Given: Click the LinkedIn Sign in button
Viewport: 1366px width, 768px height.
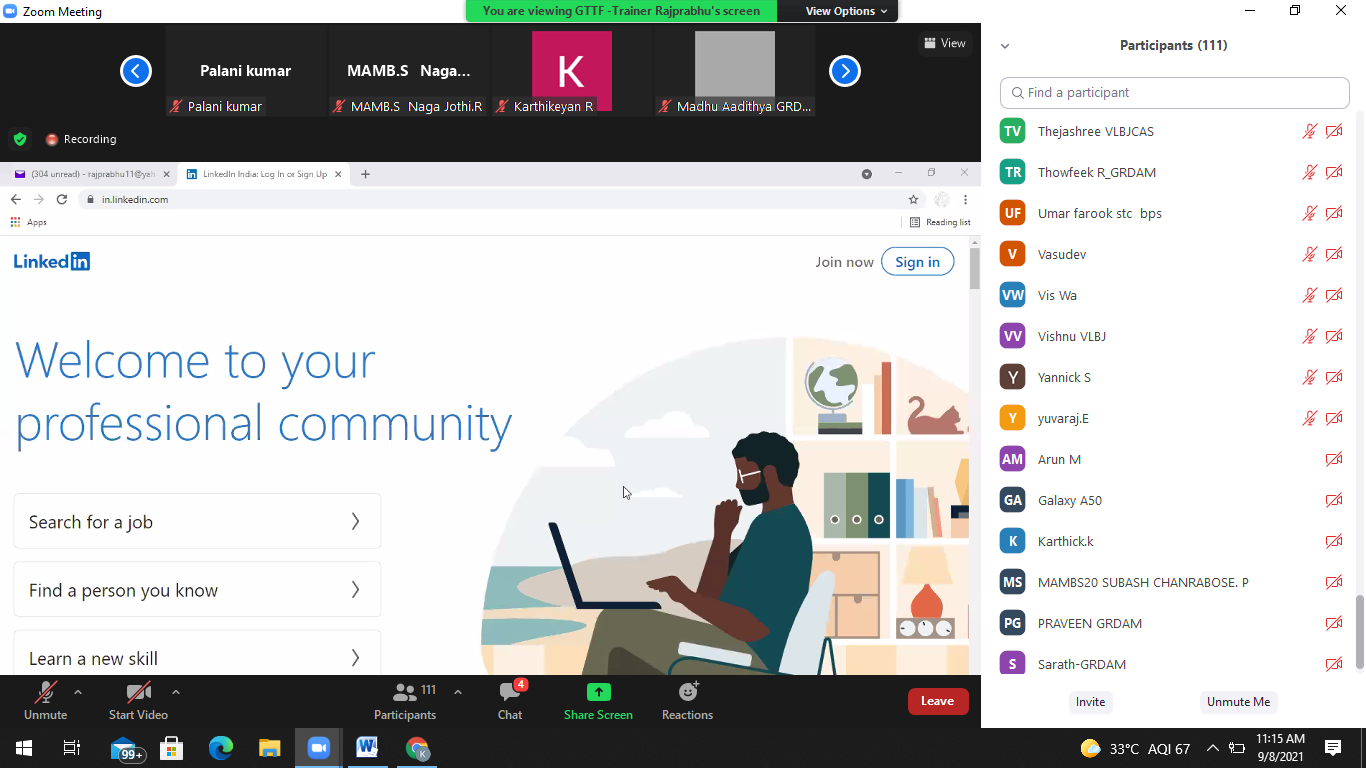Looking at the screenshot, I should [x=917, y=262].
